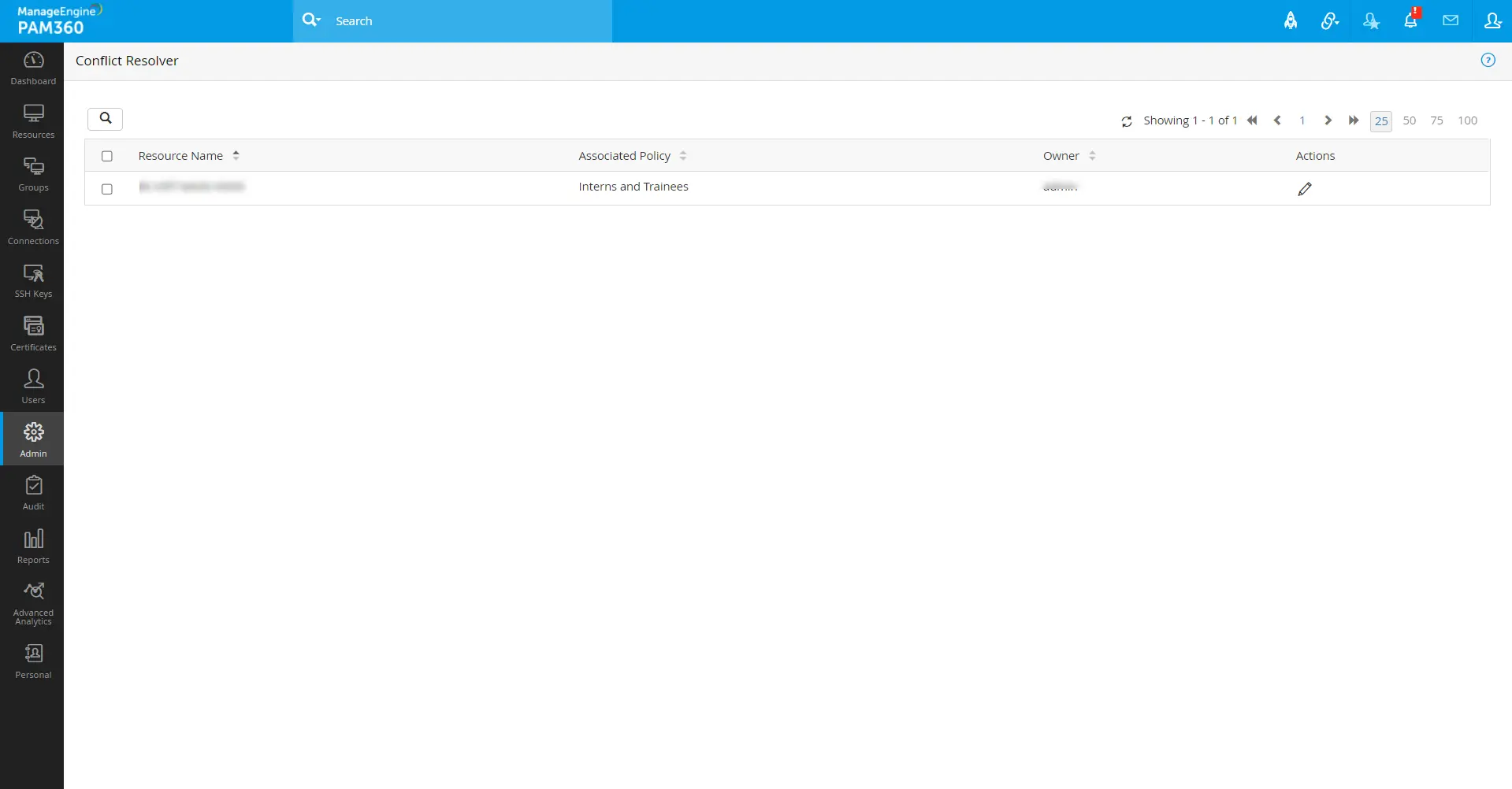Focus the top Search input field
This screenshot has height=789, width=1512.
pos(469,21)
